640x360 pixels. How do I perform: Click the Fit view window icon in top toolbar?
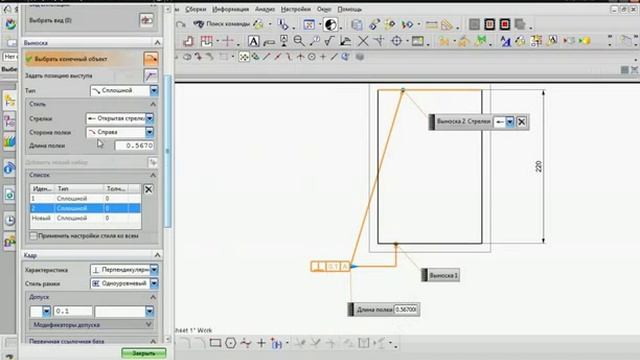point(309,24)
